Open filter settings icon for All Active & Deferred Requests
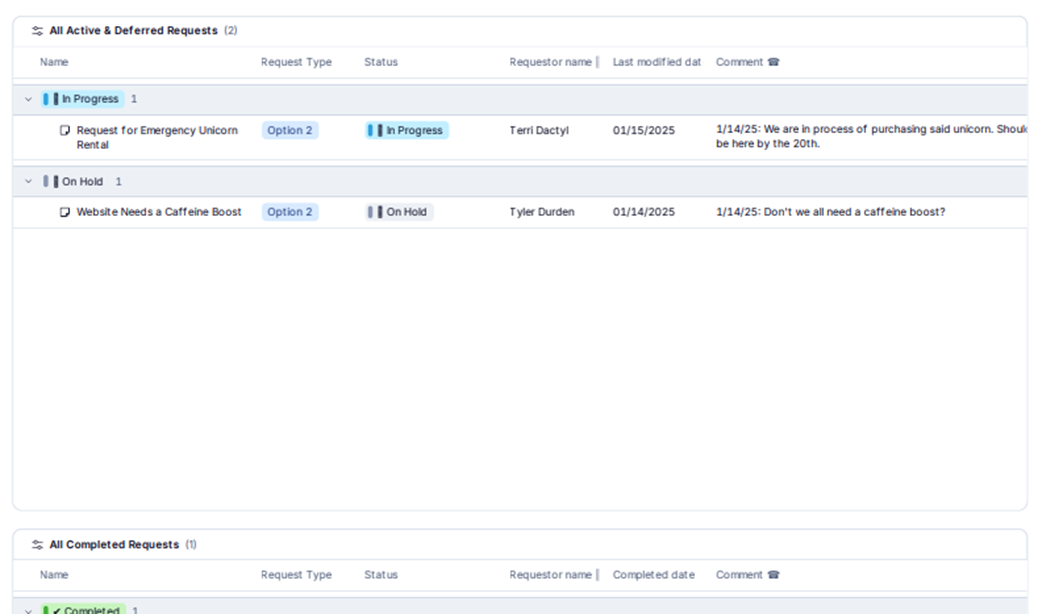Image resolution: width=1038 pixels, height=614 pixels. coord(38,30)
